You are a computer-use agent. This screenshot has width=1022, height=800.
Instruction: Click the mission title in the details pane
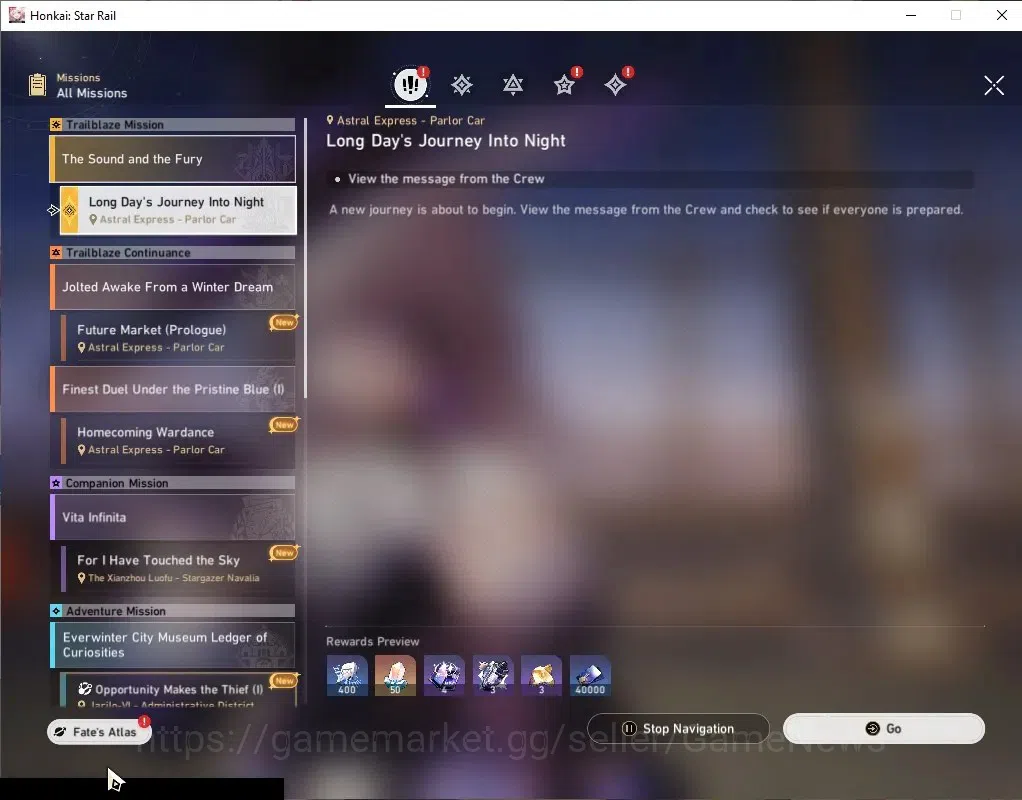pos(446,141)
